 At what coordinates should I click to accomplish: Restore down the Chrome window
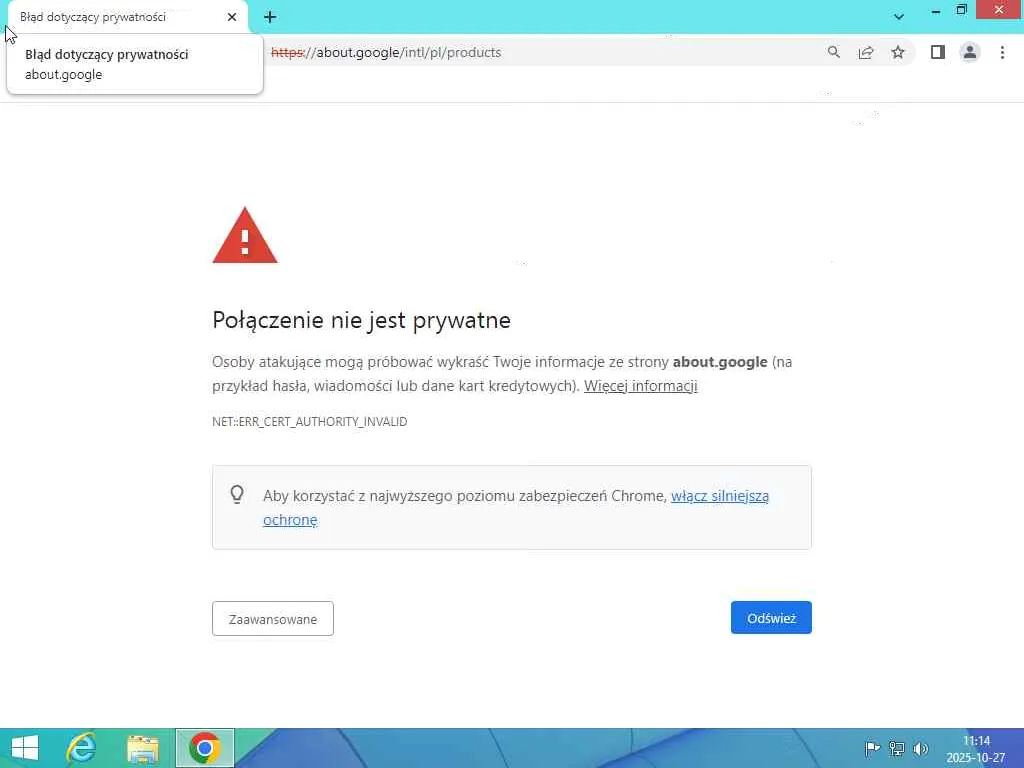(961, 10)
